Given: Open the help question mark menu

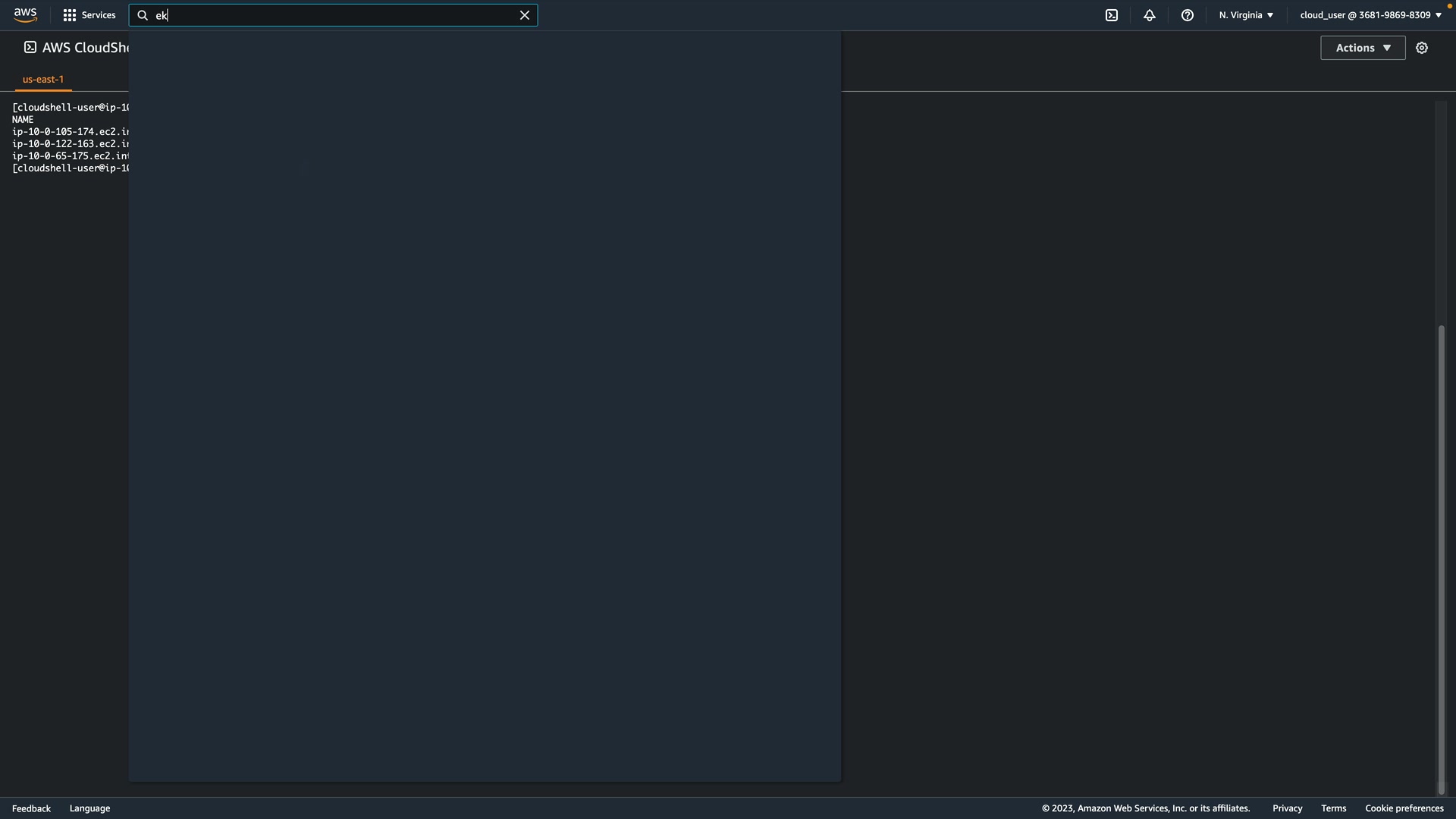Looking at the screenshot, I should pyautogui.click(x=1187, y=15).
